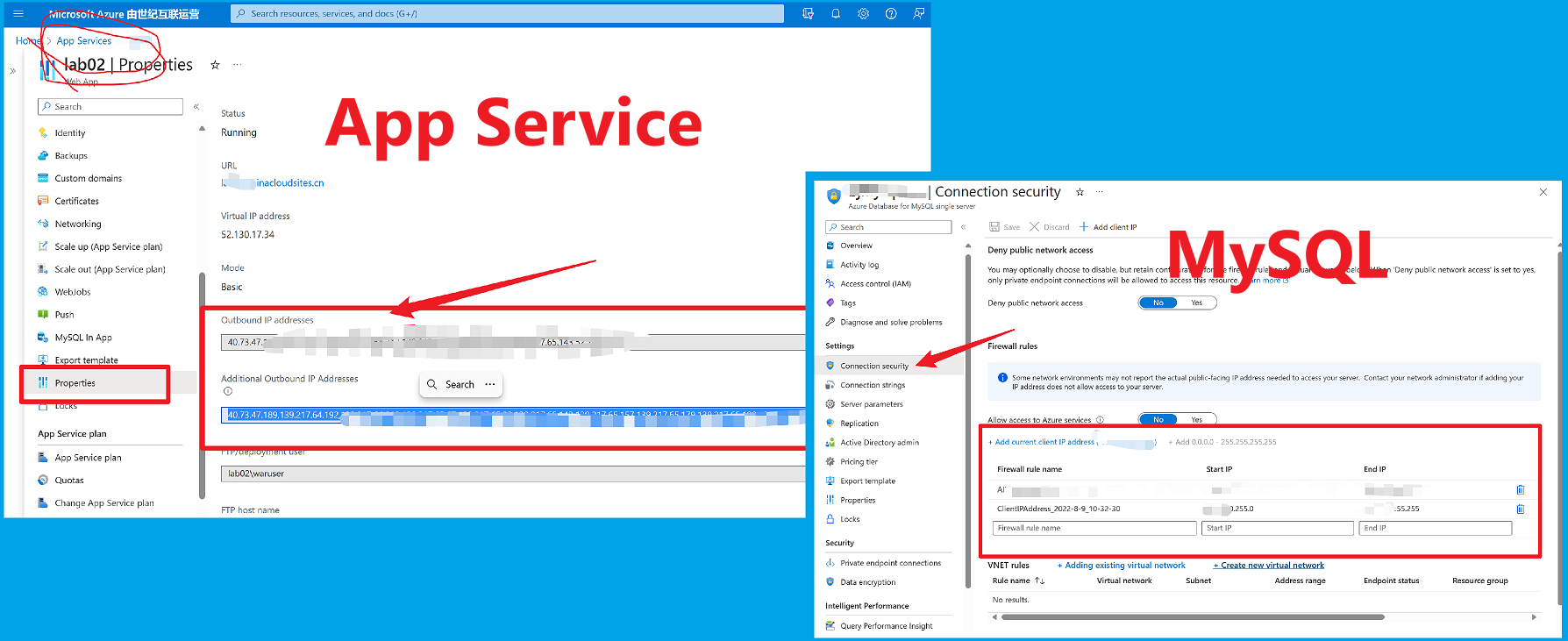This screenshot has width=1568, height=641.
Task: Open Cloud Shell icon in top bar
Action: [x=808, y=14]
